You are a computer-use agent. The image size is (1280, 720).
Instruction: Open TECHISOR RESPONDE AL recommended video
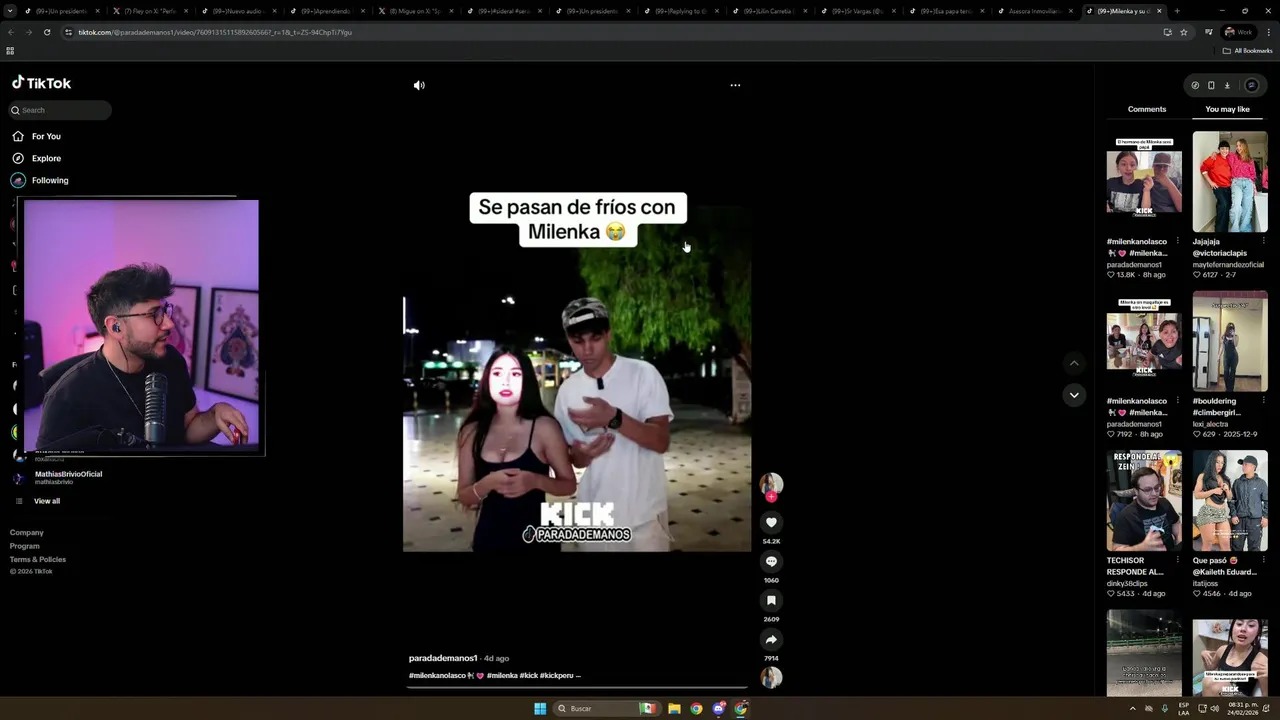[x=1144, y=501]
